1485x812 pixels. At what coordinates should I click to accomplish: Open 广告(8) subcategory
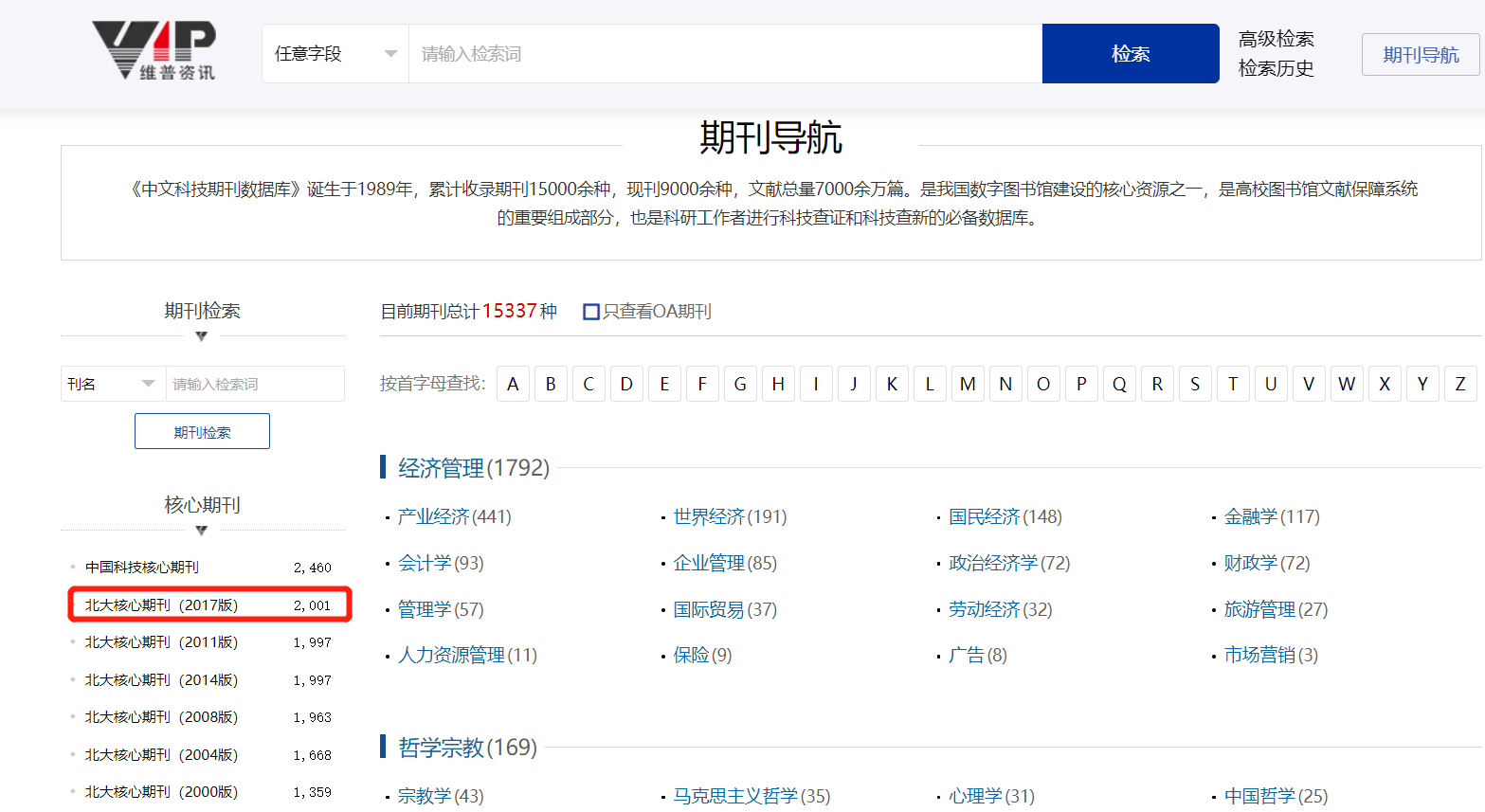pos(978,655)
